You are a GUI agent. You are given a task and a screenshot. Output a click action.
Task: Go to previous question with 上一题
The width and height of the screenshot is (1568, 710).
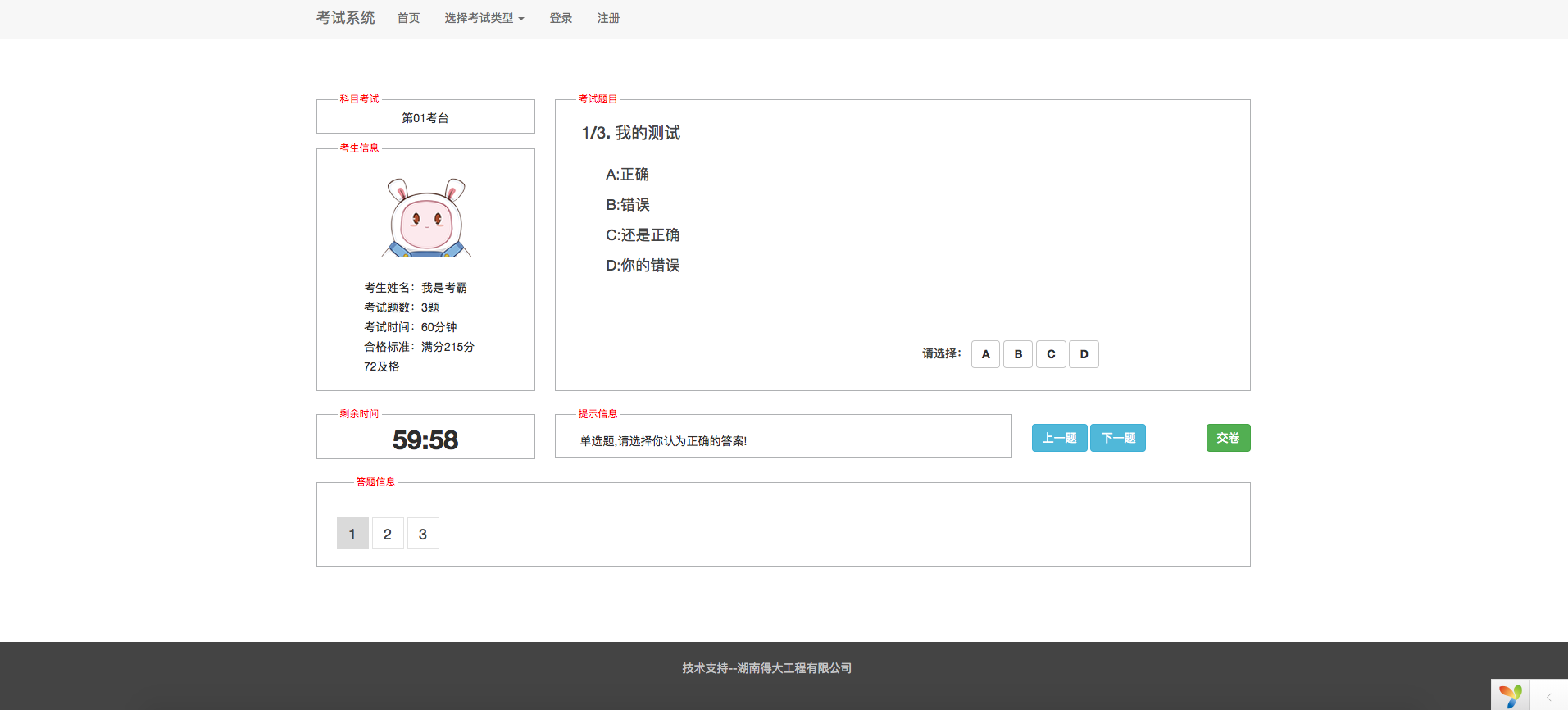coord(1059,438)
